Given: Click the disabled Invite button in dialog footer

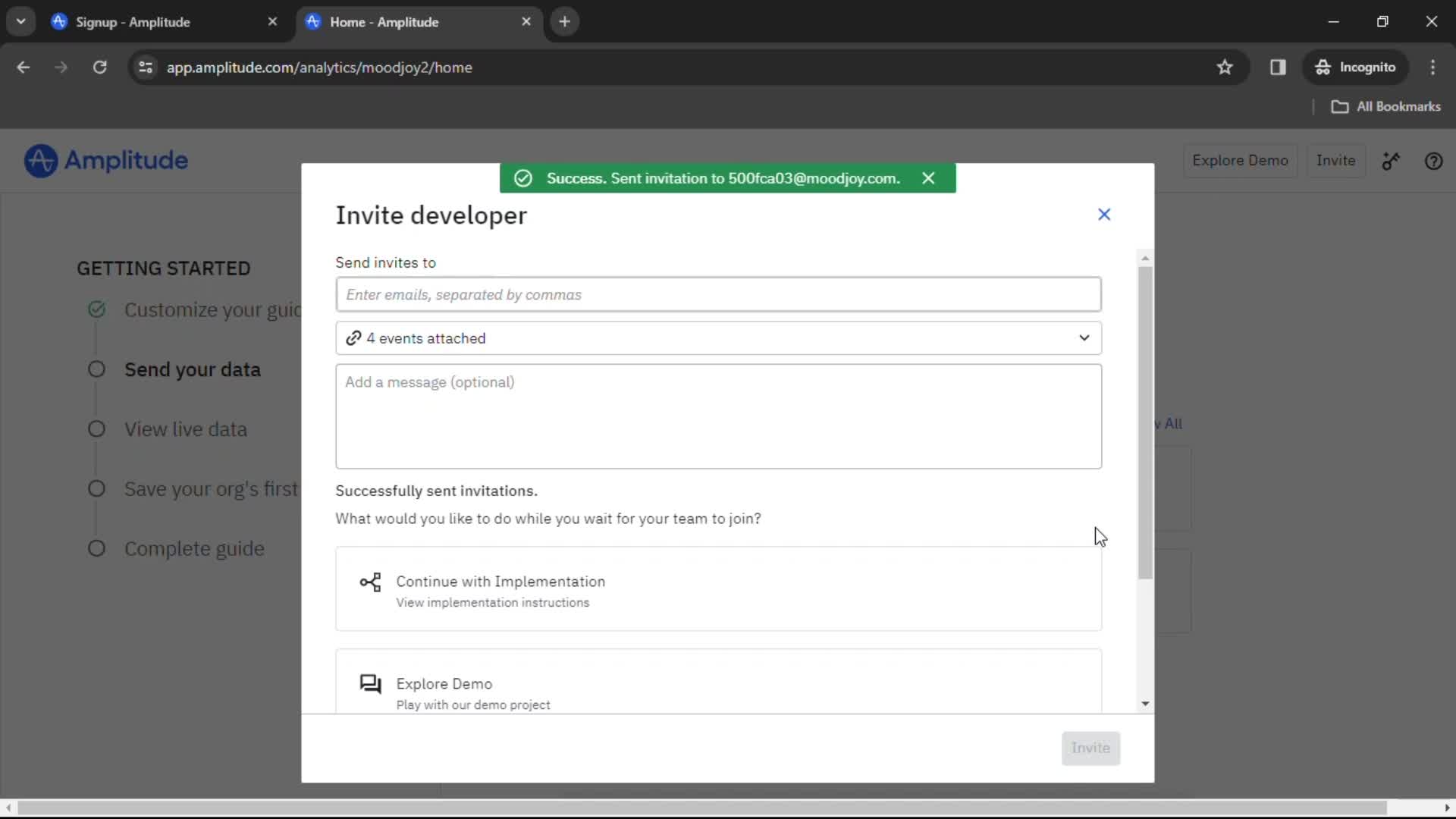Looking at the screenshot, I should click(x=1090, y=748).
